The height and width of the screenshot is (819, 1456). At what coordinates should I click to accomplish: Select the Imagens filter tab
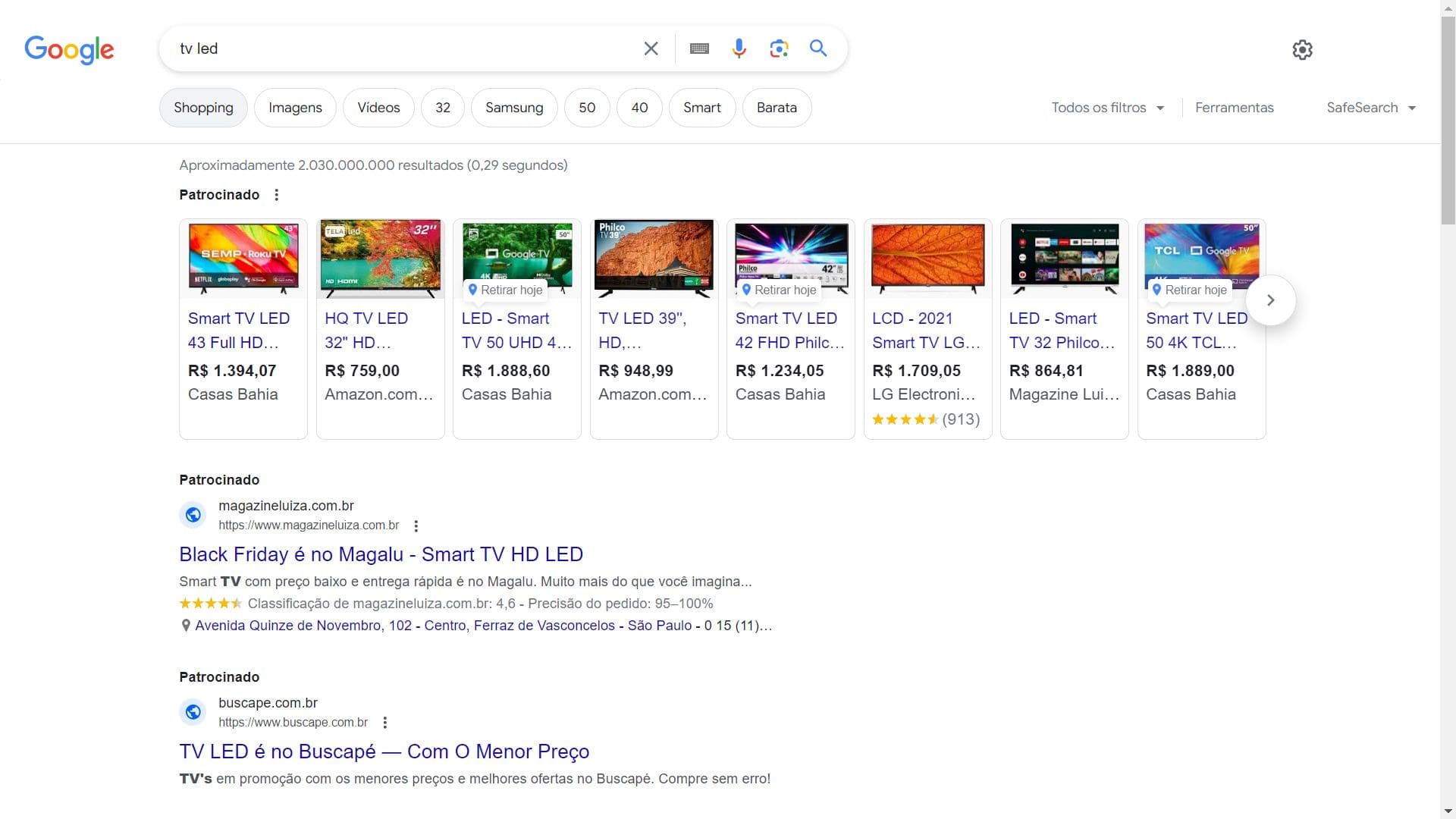(295, 108)
